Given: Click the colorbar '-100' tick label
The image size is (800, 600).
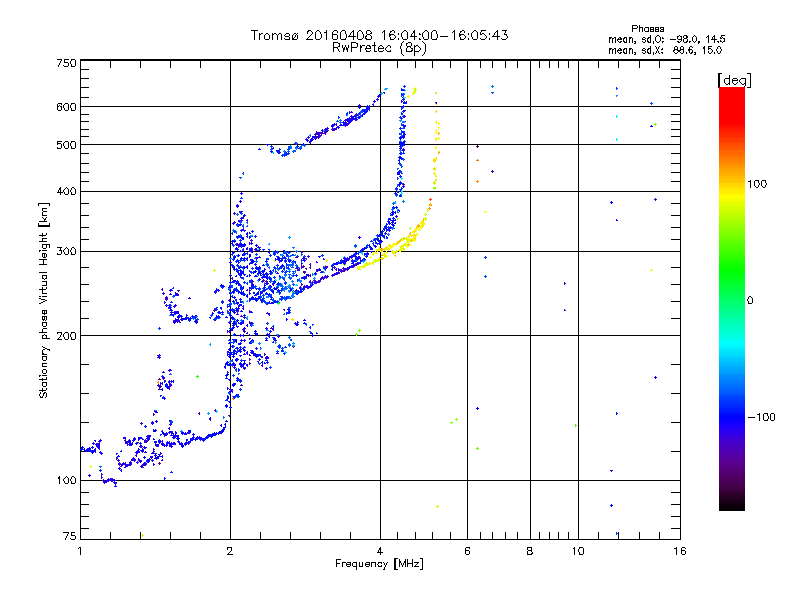Looking at the screenshot, I should [x=762, y=417].
